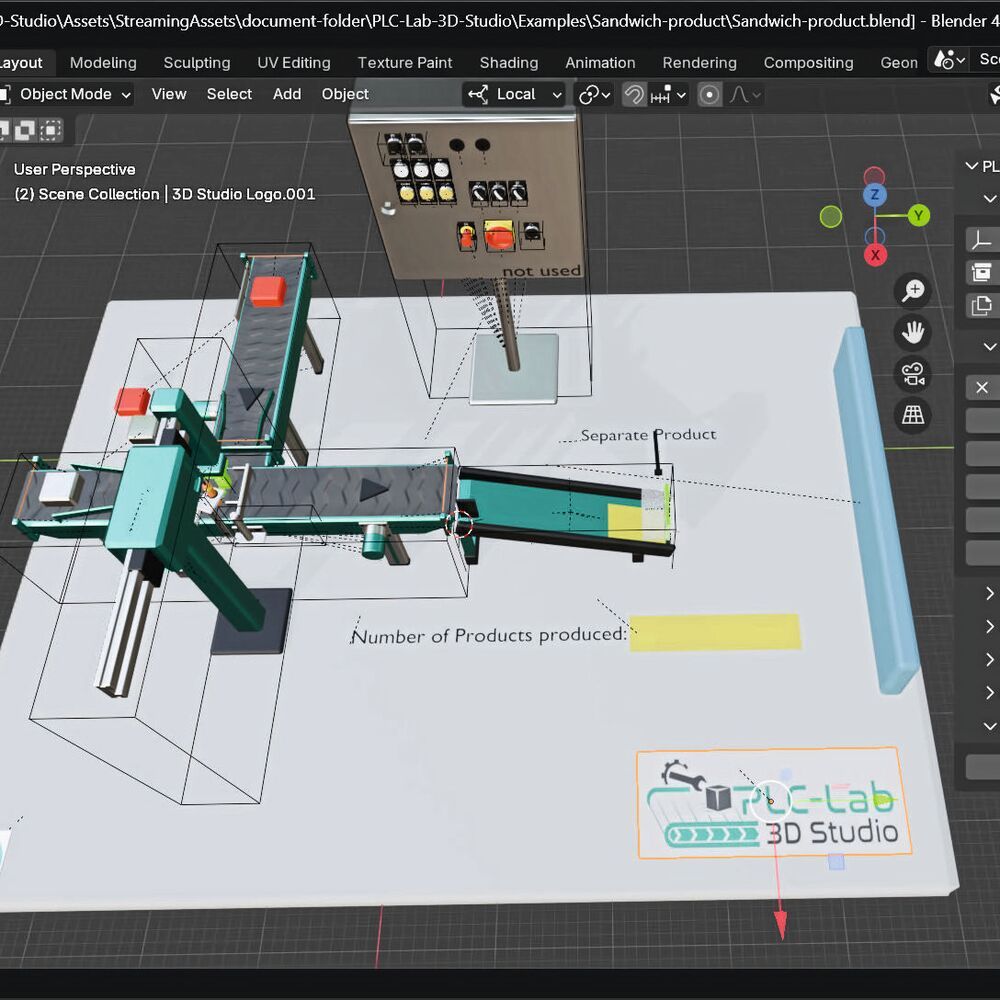1000x1000 pixels.
Task: Select the white box on left conveyor
Action: pos(59,489)
